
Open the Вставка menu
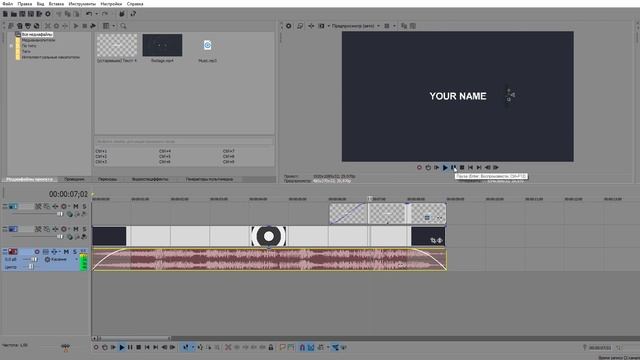56,4
